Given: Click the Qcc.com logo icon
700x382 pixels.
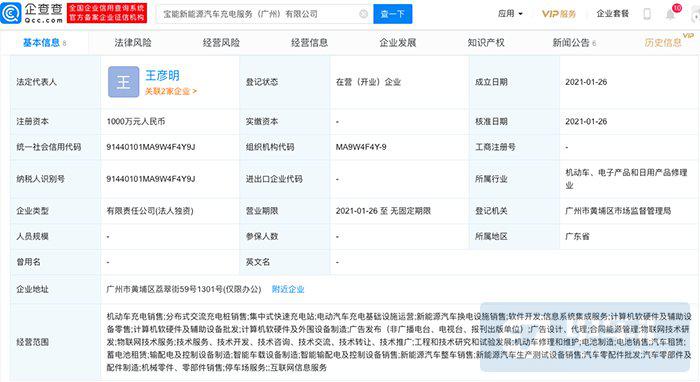Looking at the screenshot, I should [x=11, y=13].
